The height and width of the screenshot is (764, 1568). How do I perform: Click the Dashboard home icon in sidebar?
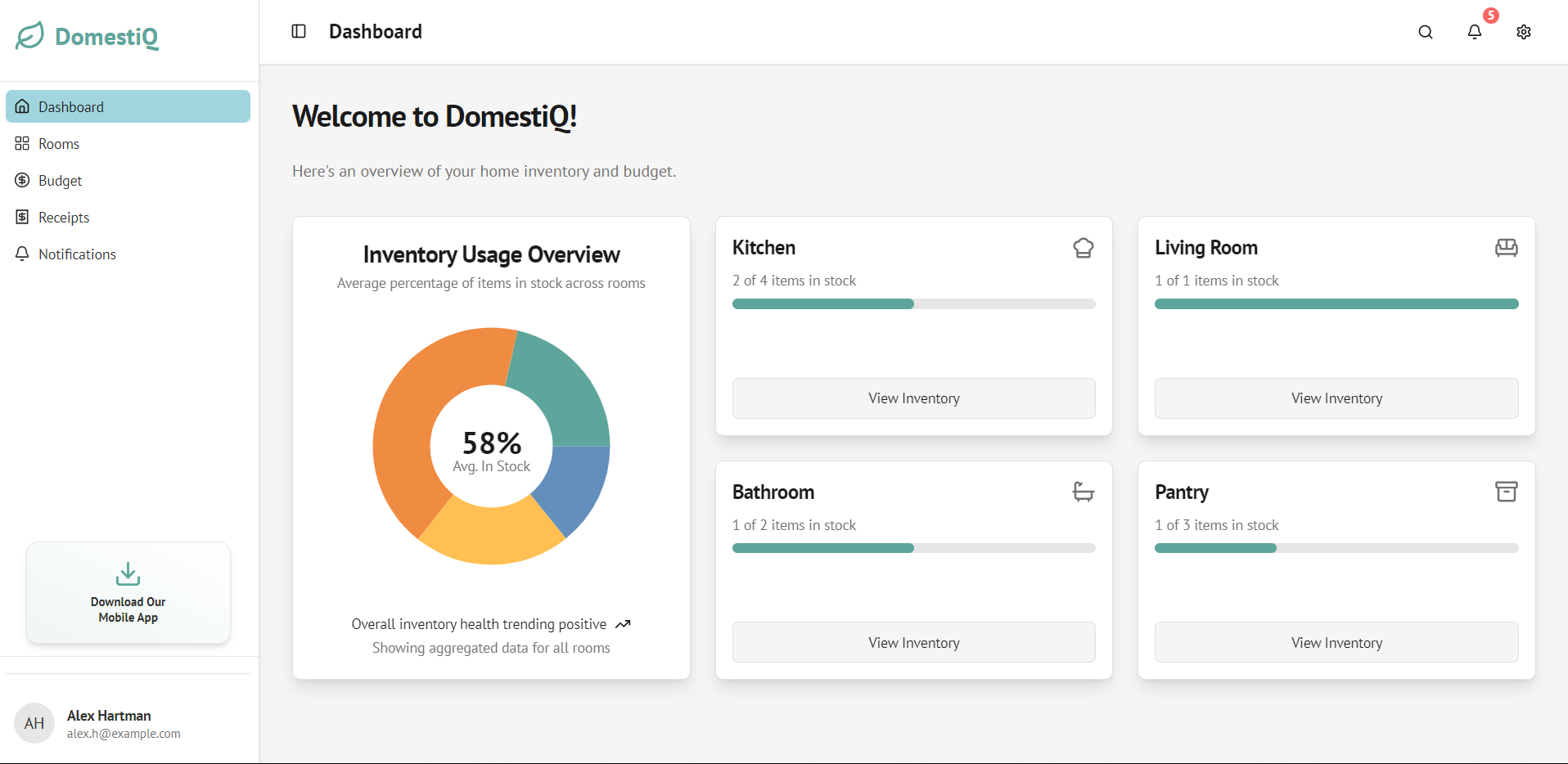click(22, 106)
